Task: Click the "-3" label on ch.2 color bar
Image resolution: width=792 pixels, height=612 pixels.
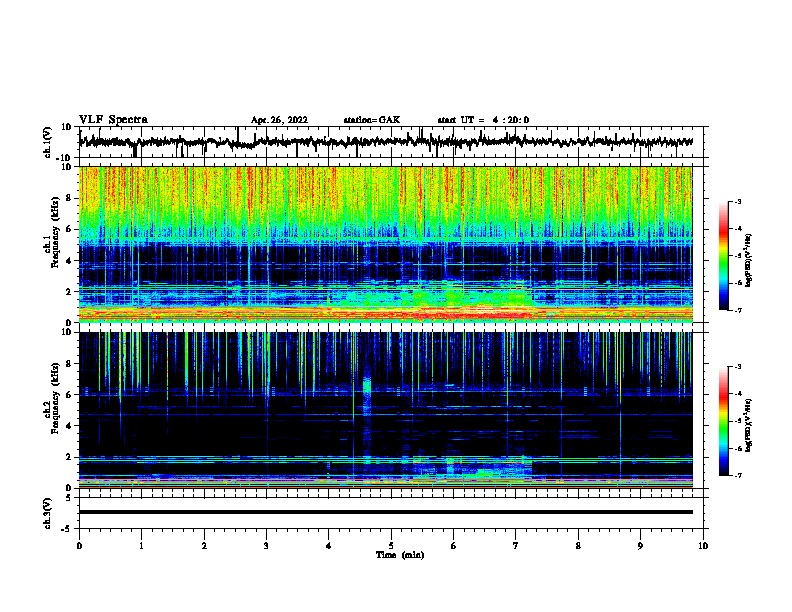Action: coord(738,367)
